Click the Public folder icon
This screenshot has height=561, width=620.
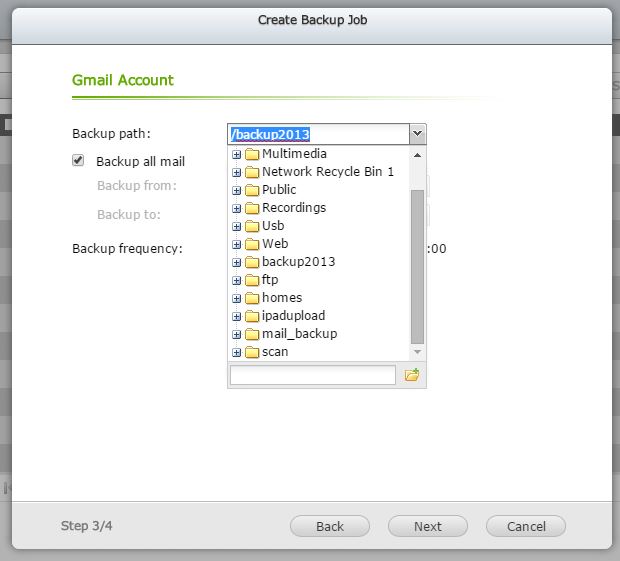point(252,190)
